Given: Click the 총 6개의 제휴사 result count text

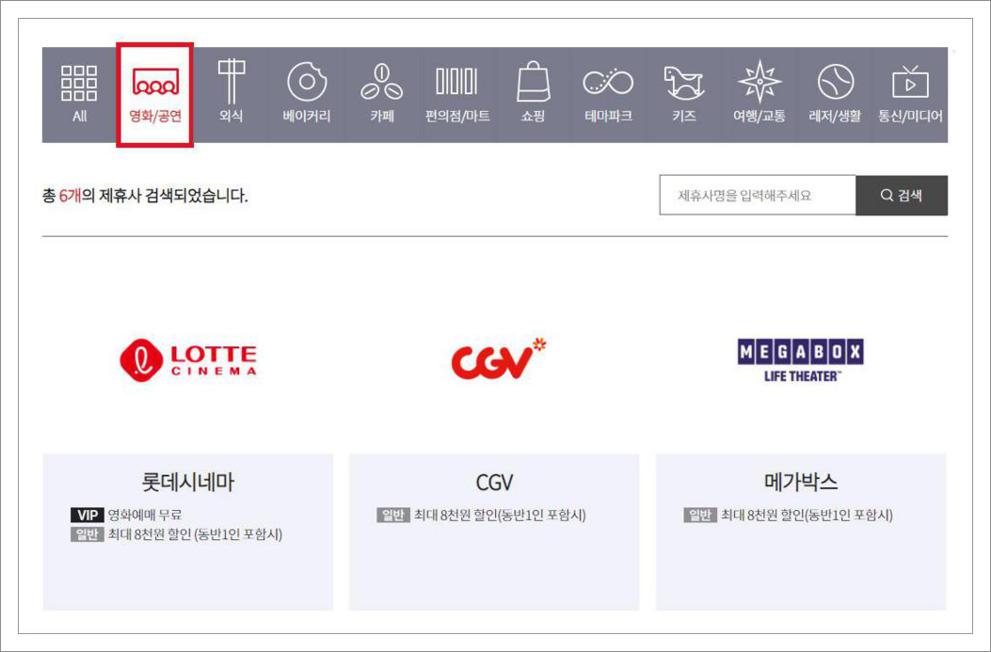Looking at the screenshot, I should pyautogui.click(x=145, y=196).
